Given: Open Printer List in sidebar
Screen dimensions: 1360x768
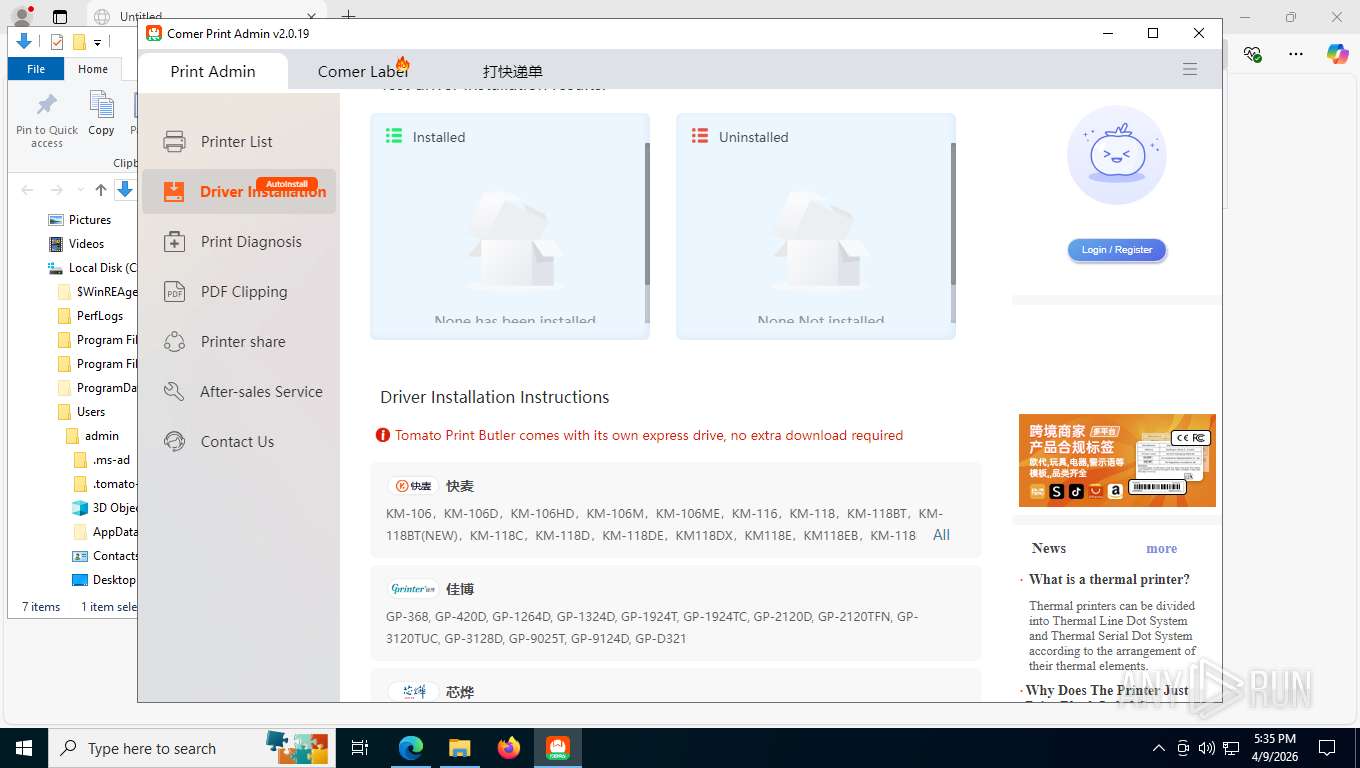Looking at the screenshot, I should [x=238, y=142].
